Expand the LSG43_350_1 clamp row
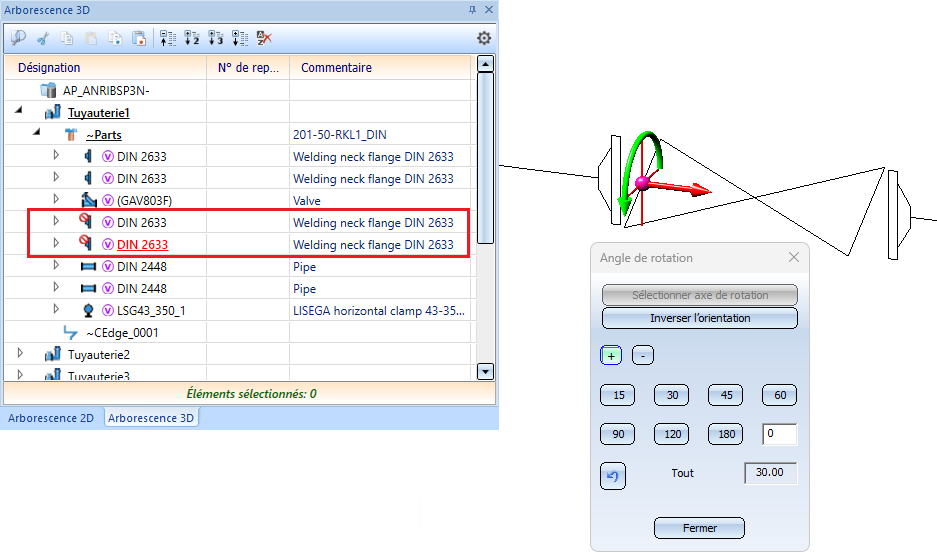The height and width of the screenshot is (552, 937). (x=56, y=309)
